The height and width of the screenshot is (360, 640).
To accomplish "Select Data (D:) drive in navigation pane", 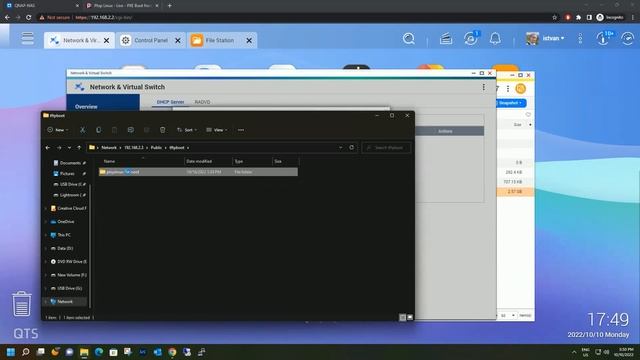I will tap(65, 248).
